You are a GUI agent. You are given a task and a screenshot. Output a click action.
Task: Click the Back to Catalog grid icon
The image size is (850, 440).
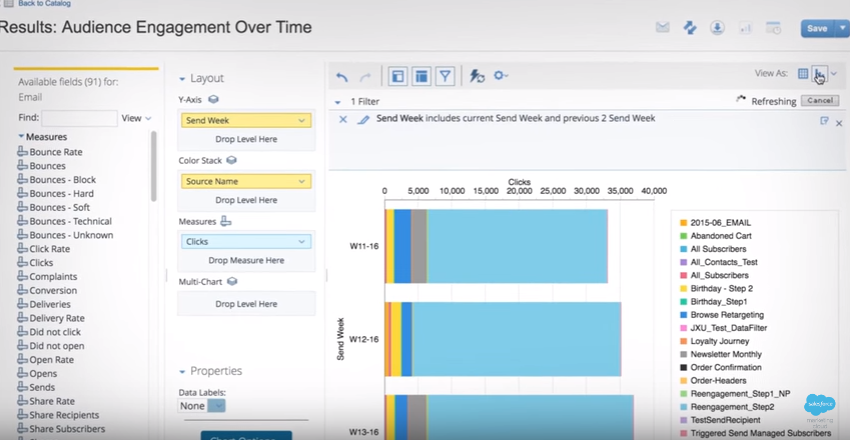click(8, 3)
